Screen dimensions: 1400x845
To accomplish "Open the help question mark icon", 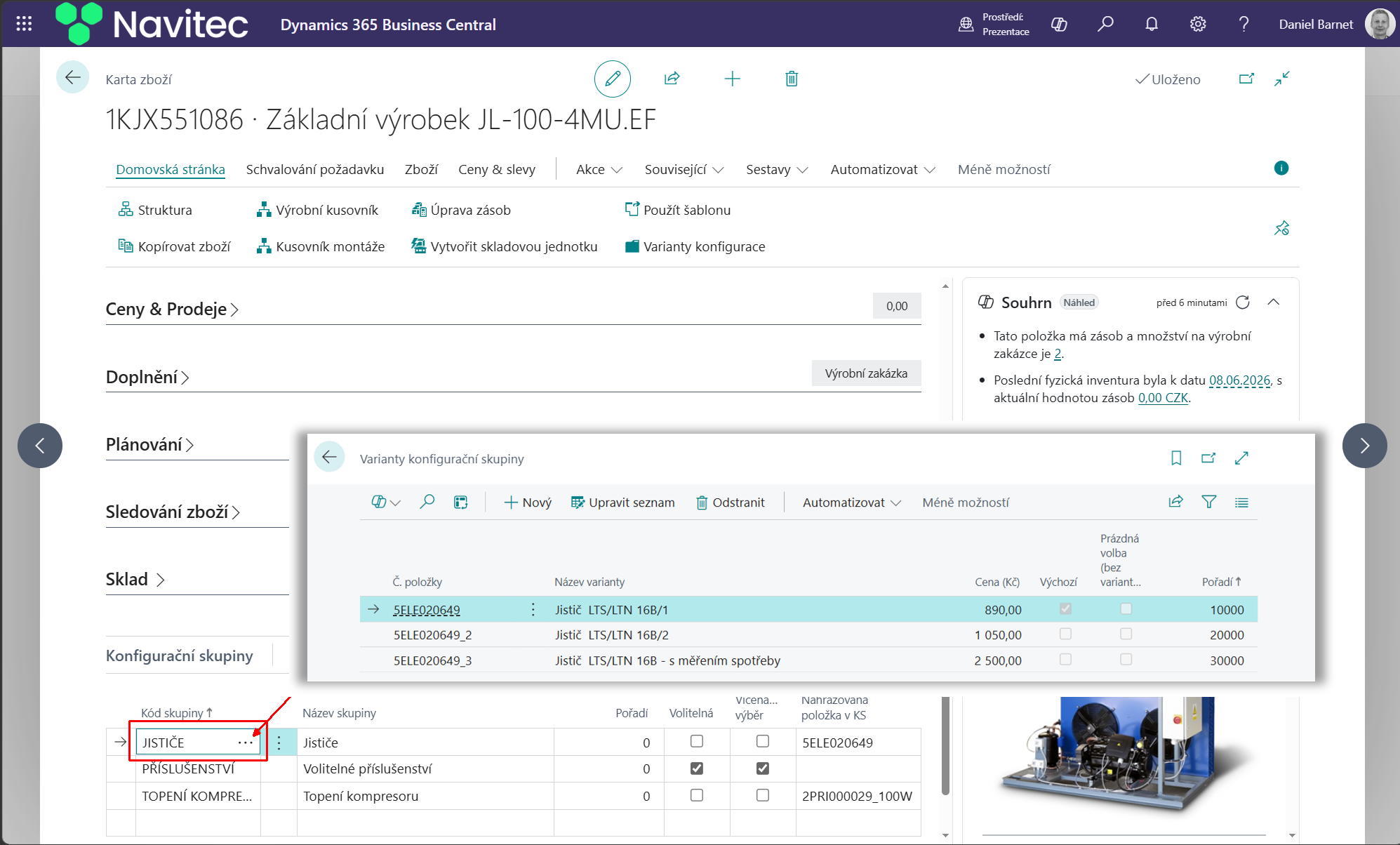I will 1244,25.
